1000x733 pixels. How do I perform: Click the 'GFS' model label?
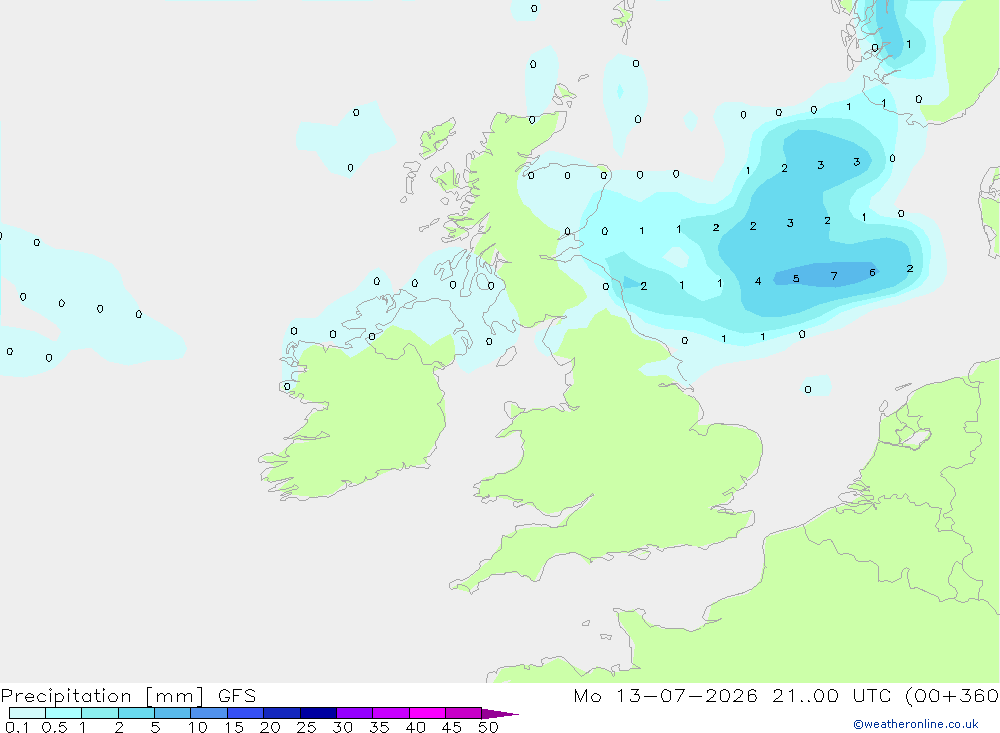click(237, 695)
